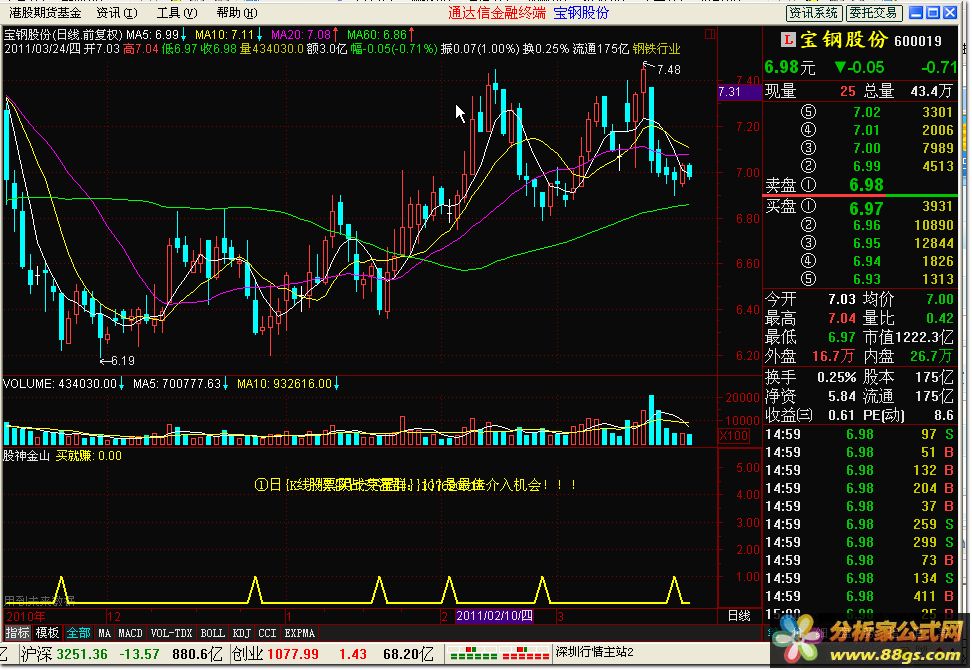Viewport: 972px width, 670px height.
Task: Switch to the 指标 tab
Action: click(17, 633)
